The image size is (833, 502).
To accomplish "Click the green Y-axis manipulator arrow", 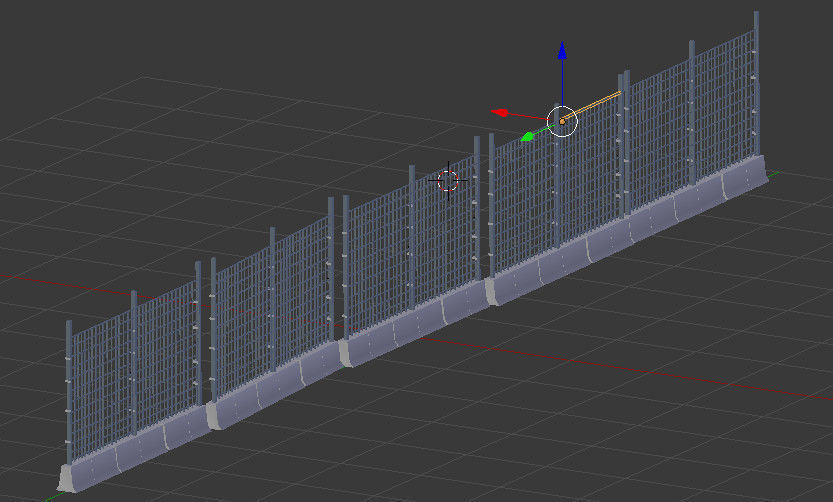I will click(528, 137).
